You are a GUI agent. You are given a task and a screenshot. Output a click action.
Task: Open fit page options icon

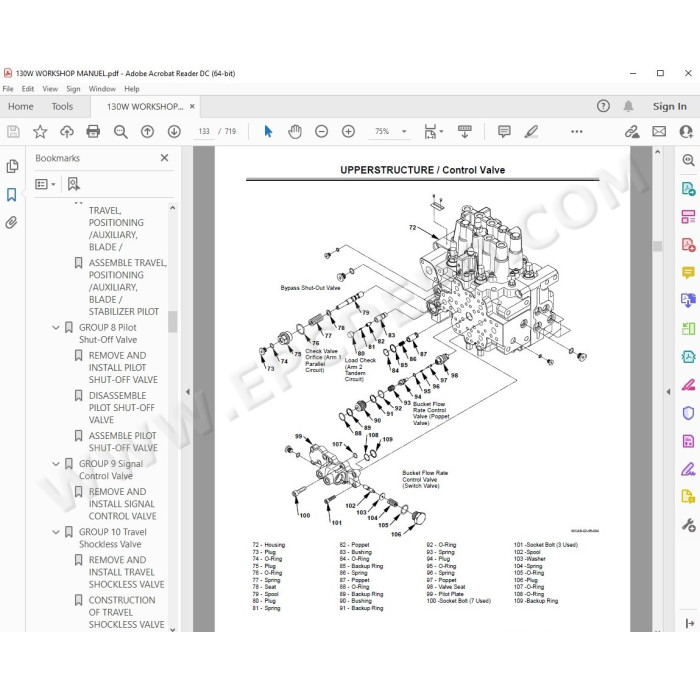(433, 131)
